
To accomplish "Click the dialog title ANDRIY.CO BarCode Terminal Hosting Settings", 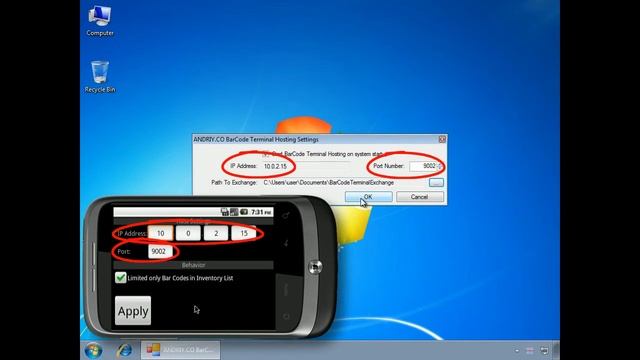I will [x=256, y=140].
